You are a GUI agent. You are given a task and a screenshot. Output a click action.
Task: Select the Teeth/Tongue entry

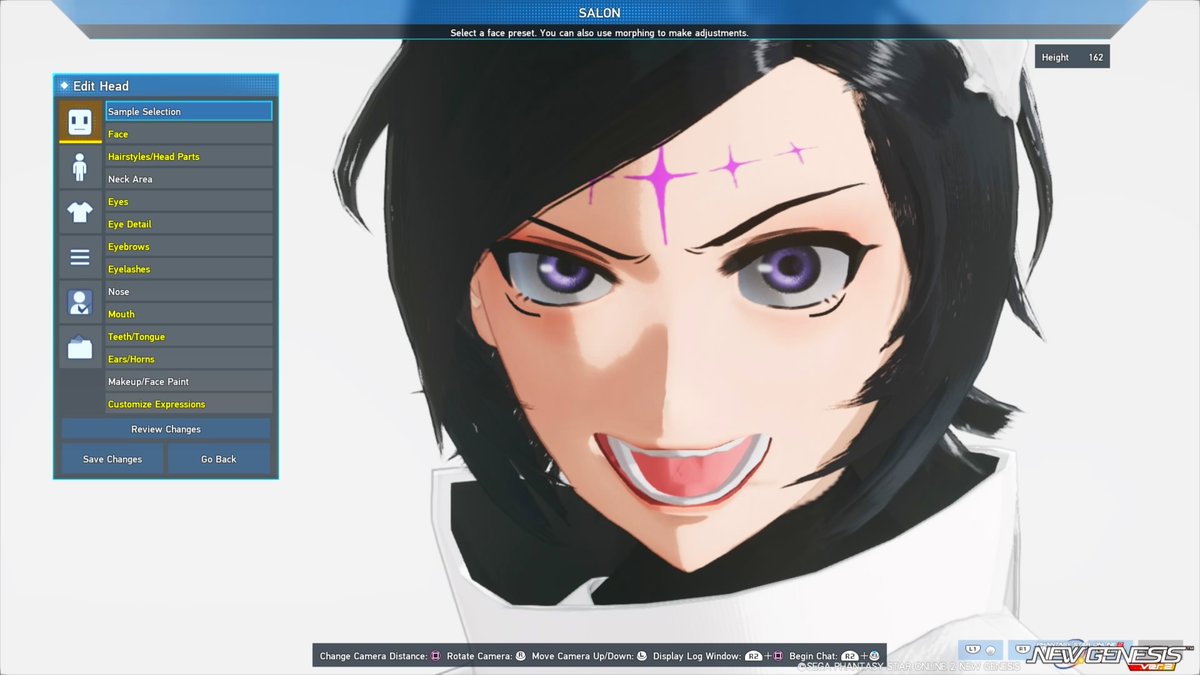click(x=189, y=336)
